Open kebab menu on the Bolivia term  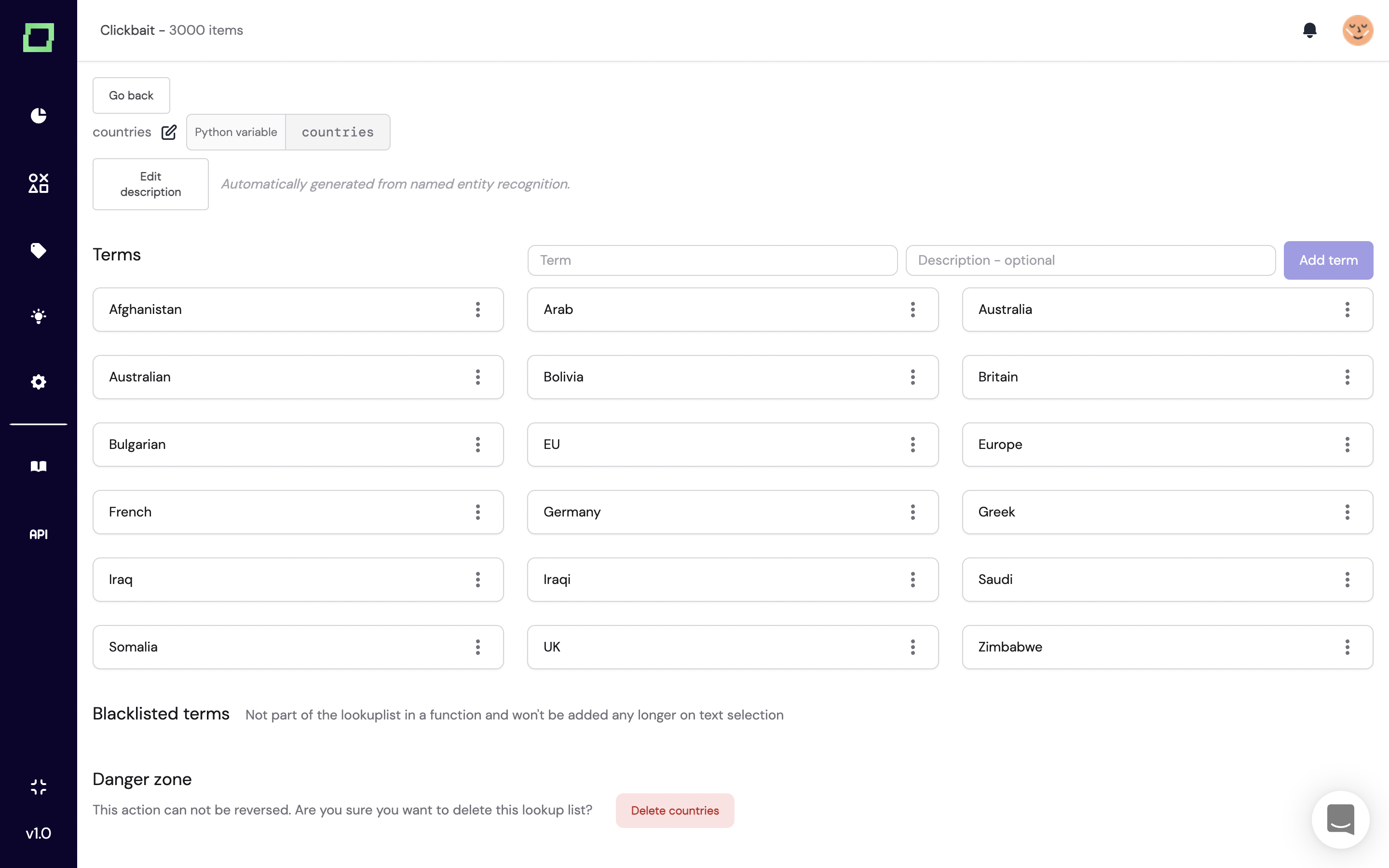(912, 377)
